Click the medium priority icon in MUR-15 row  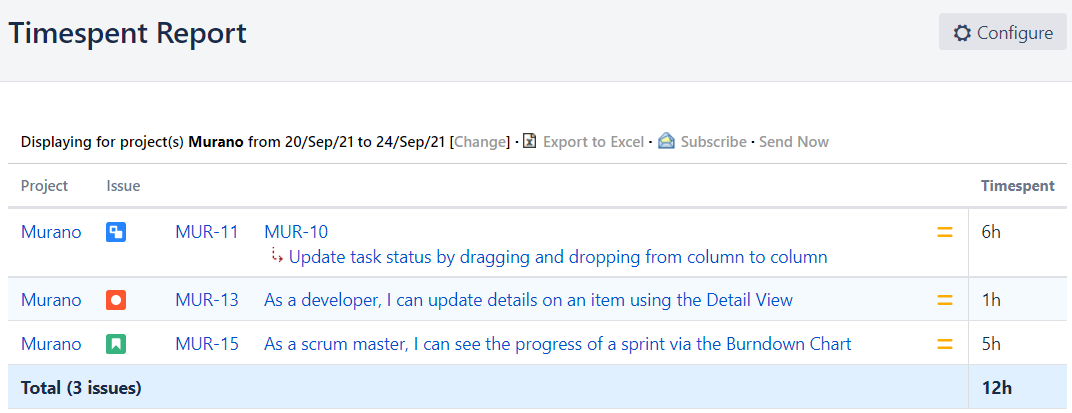coord(944,344)
